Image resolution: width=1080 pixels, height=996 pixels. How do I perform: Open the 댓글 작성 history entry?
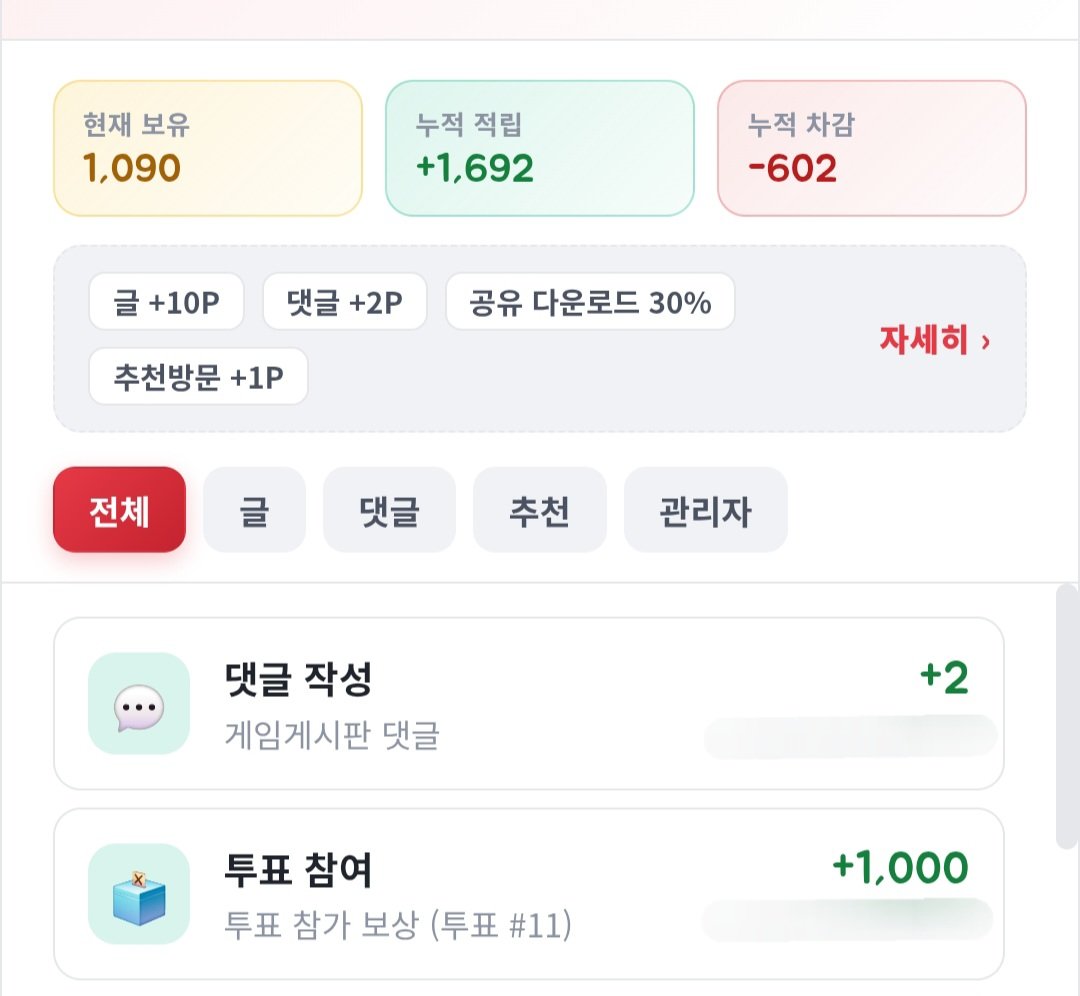tap(529, 703)
